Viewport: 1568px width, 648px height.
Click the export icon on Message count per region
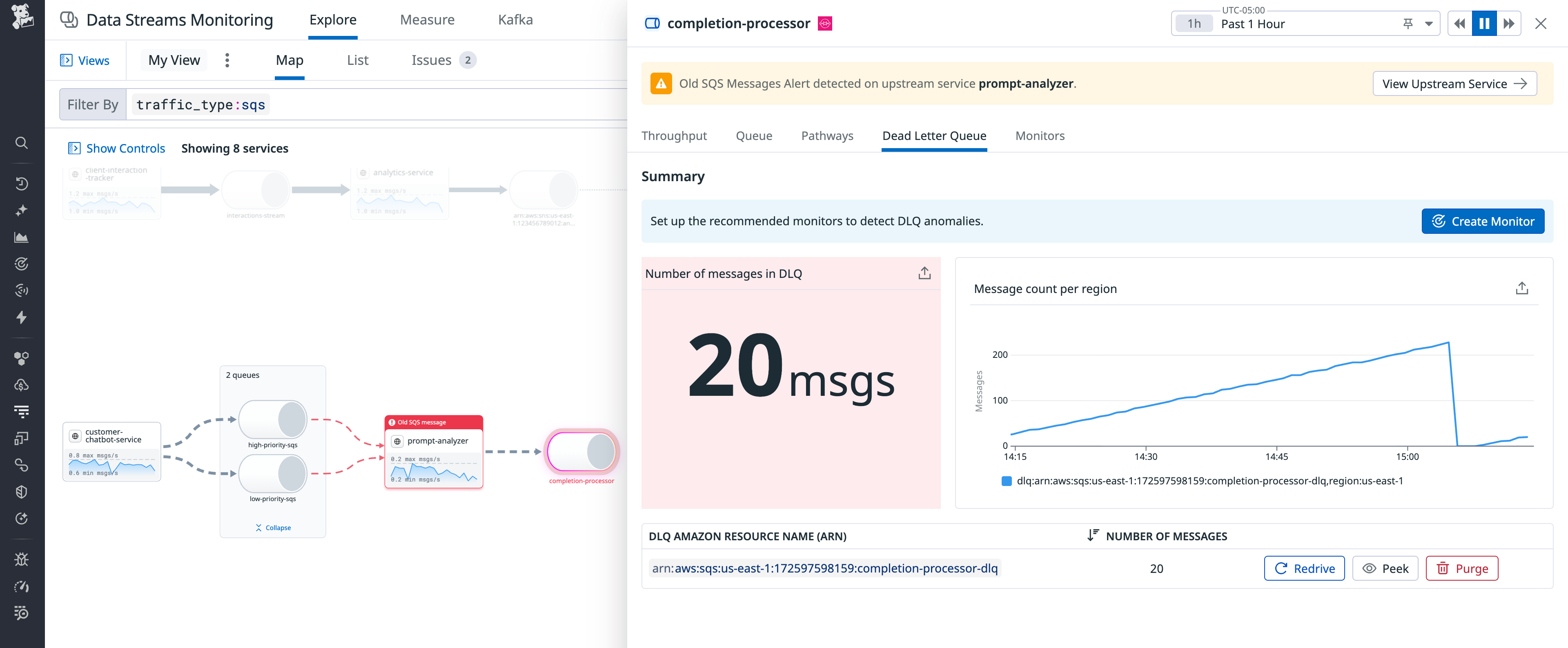(x=1522, y=288)
